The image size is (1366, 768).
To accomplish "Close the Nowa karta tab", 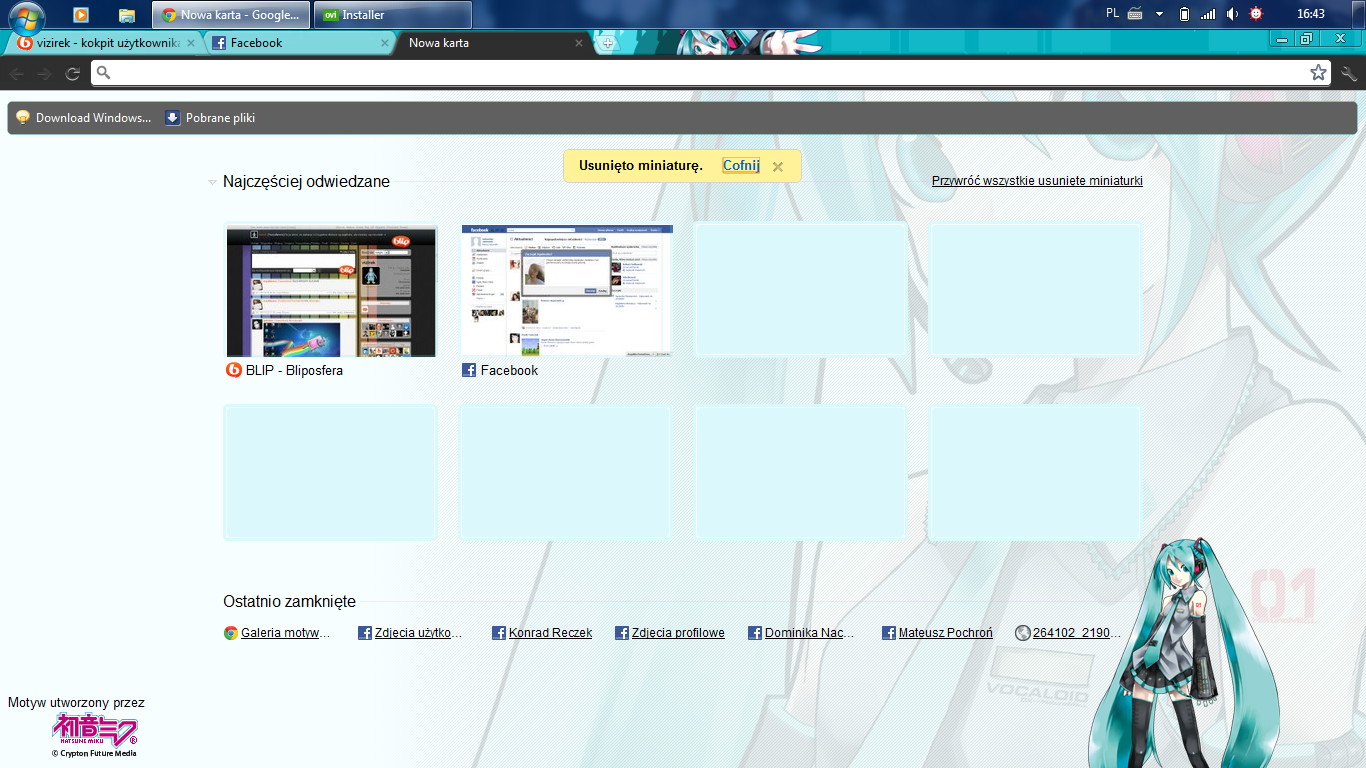I will [579, 43].
